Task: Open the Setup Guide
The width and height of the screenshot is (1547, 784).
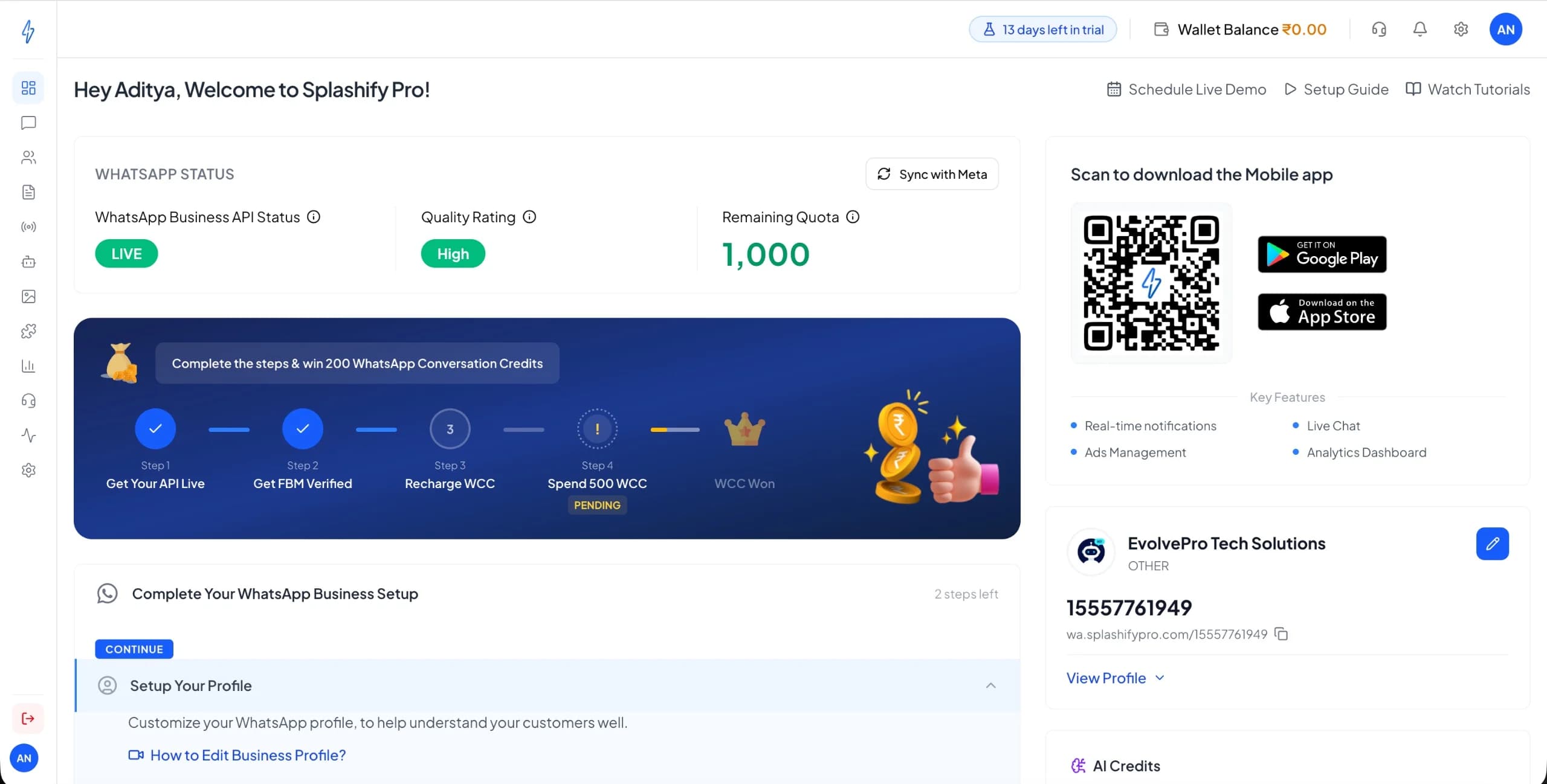Action: [1335, 89]
